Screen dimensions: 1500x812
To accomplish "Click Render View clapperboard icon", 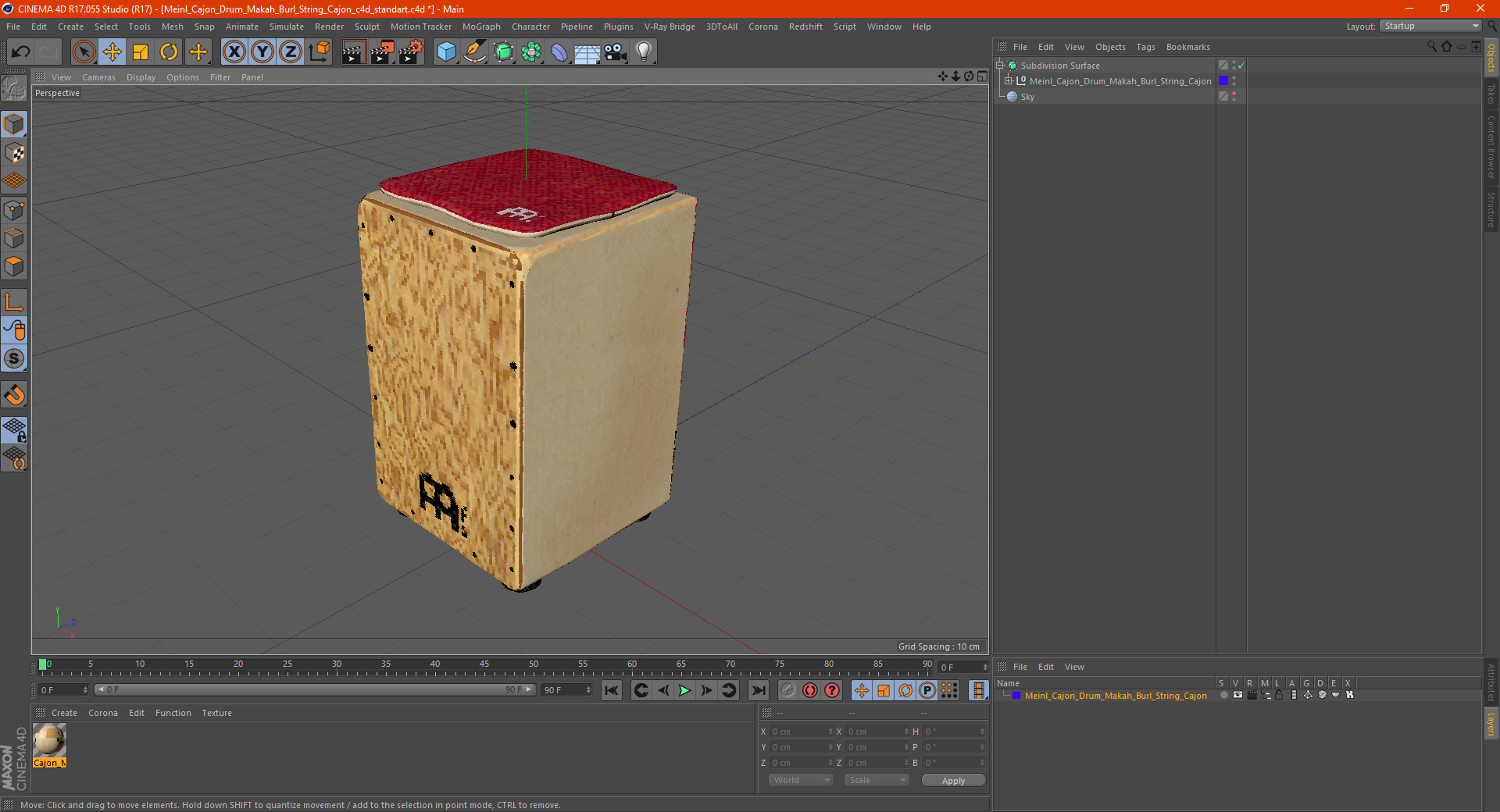I will [353, 52].
